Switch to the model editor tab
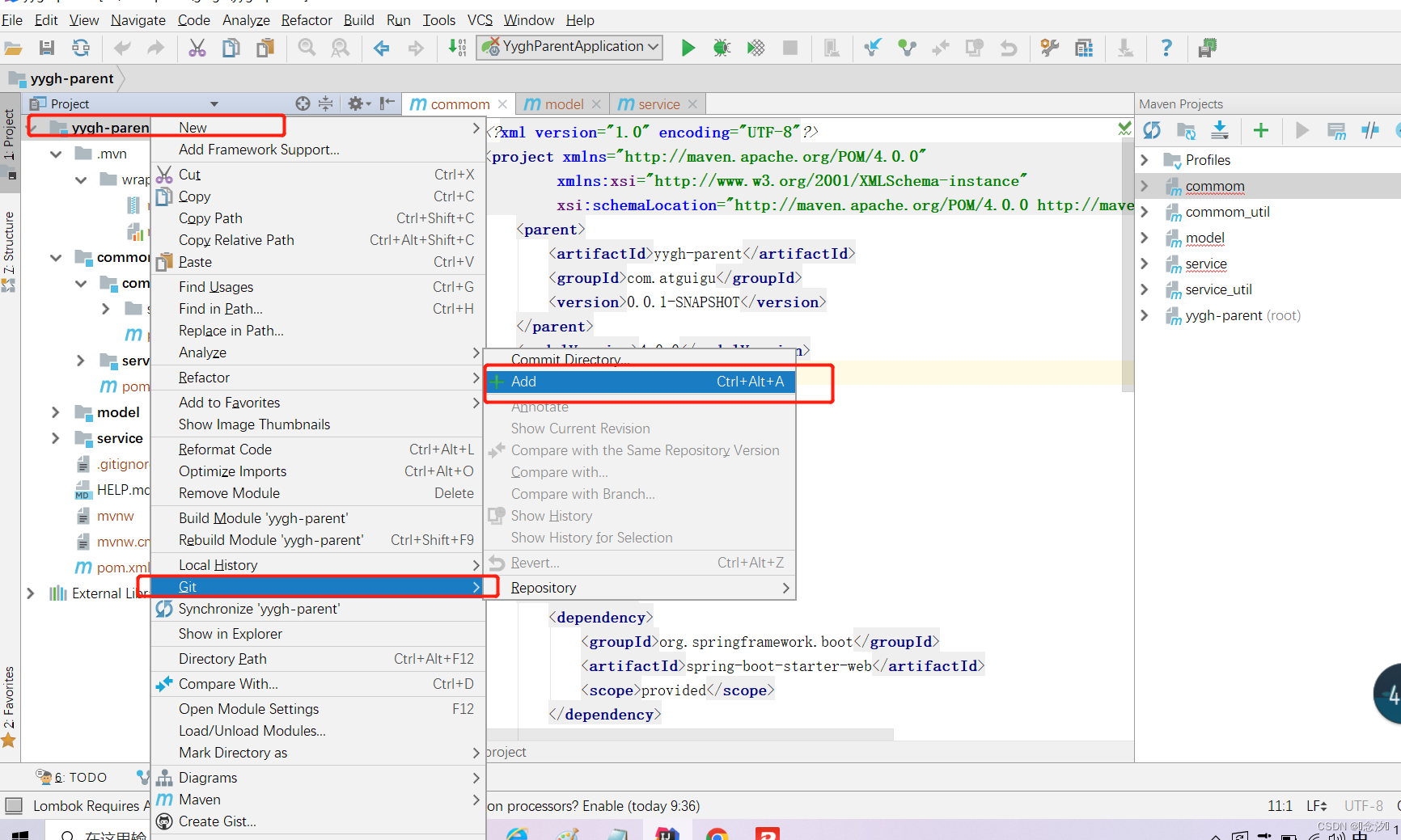 click(564, 104)
